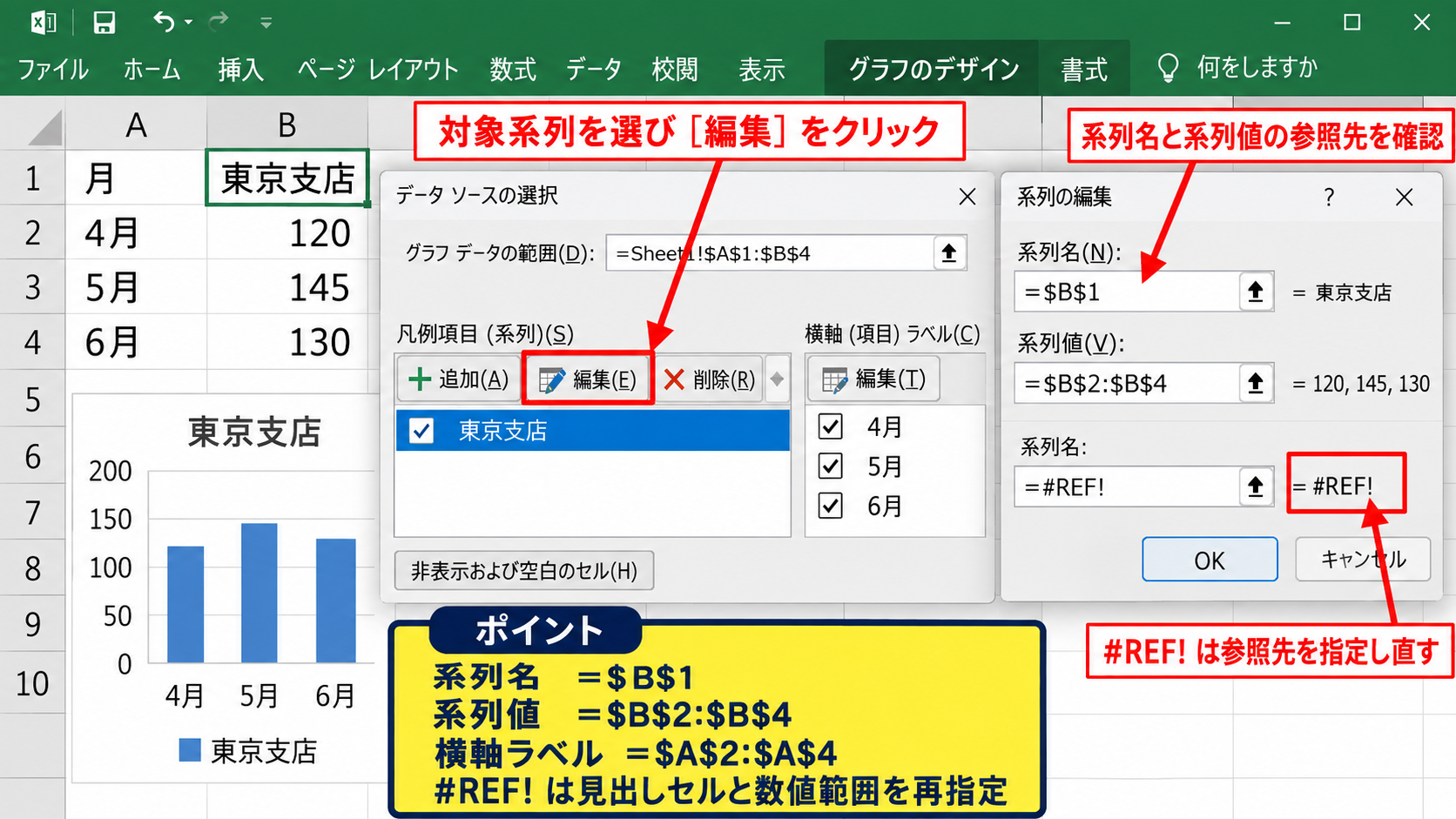
Task: Open the Customize Quick Access Toolbar dropdown
Action: [266, 23]
